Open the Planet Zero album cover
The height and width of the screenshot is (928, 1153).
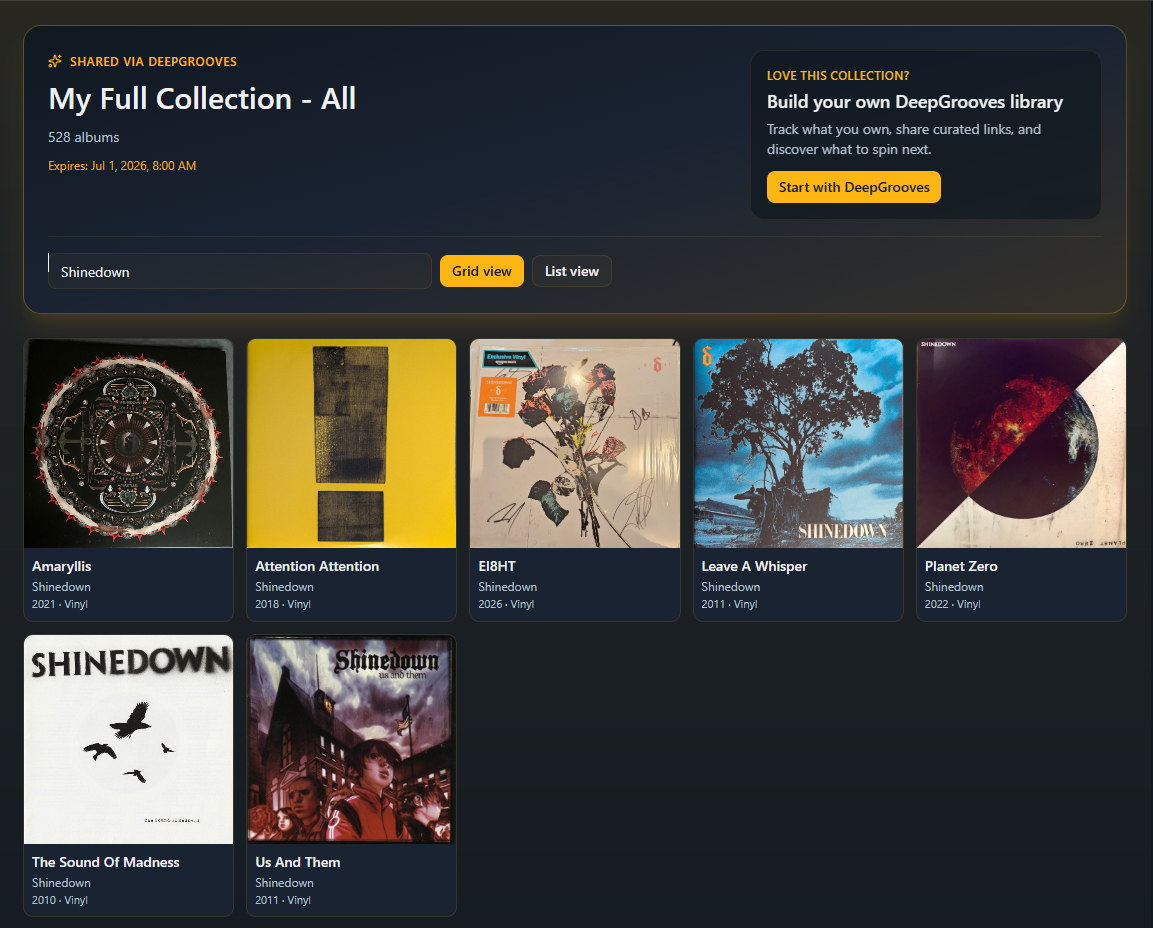(1021, 443)
